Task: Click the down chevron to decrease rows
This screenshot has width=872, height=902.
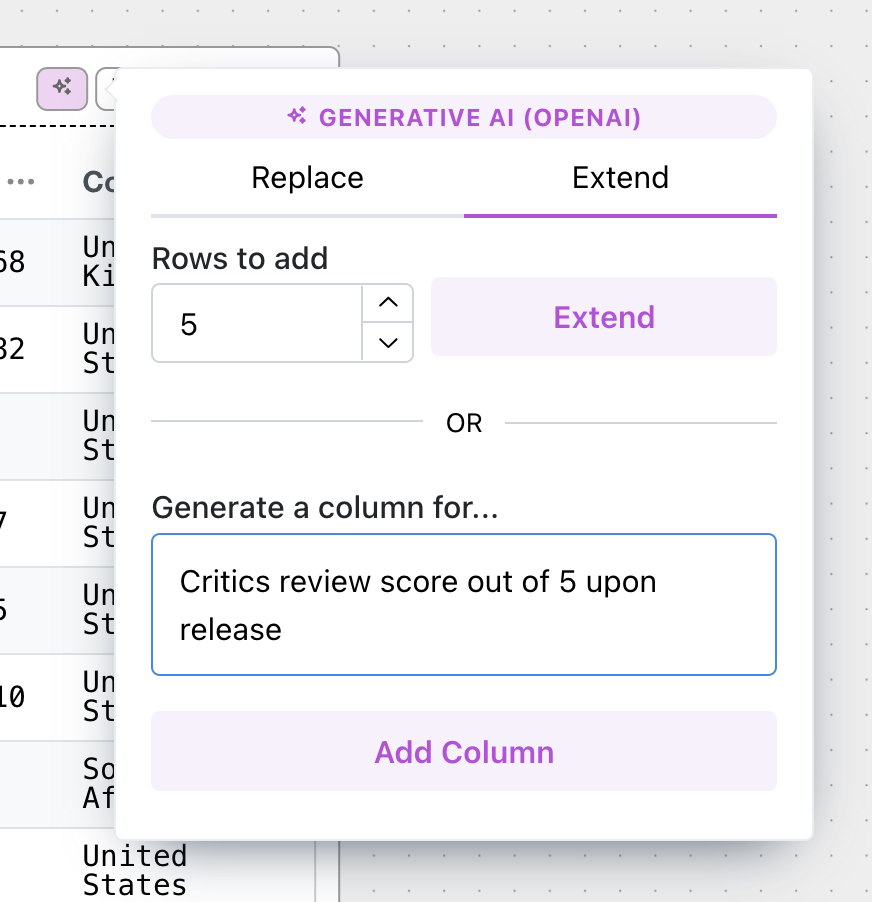Action: [389, 342]
